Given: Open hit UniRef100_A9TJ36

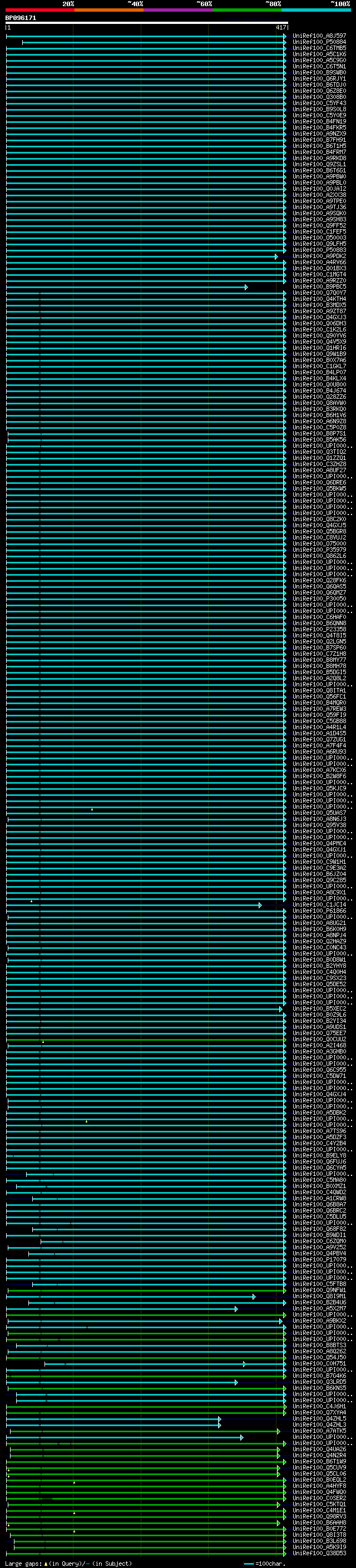Looking at the screenshot, I should [319, 207].
